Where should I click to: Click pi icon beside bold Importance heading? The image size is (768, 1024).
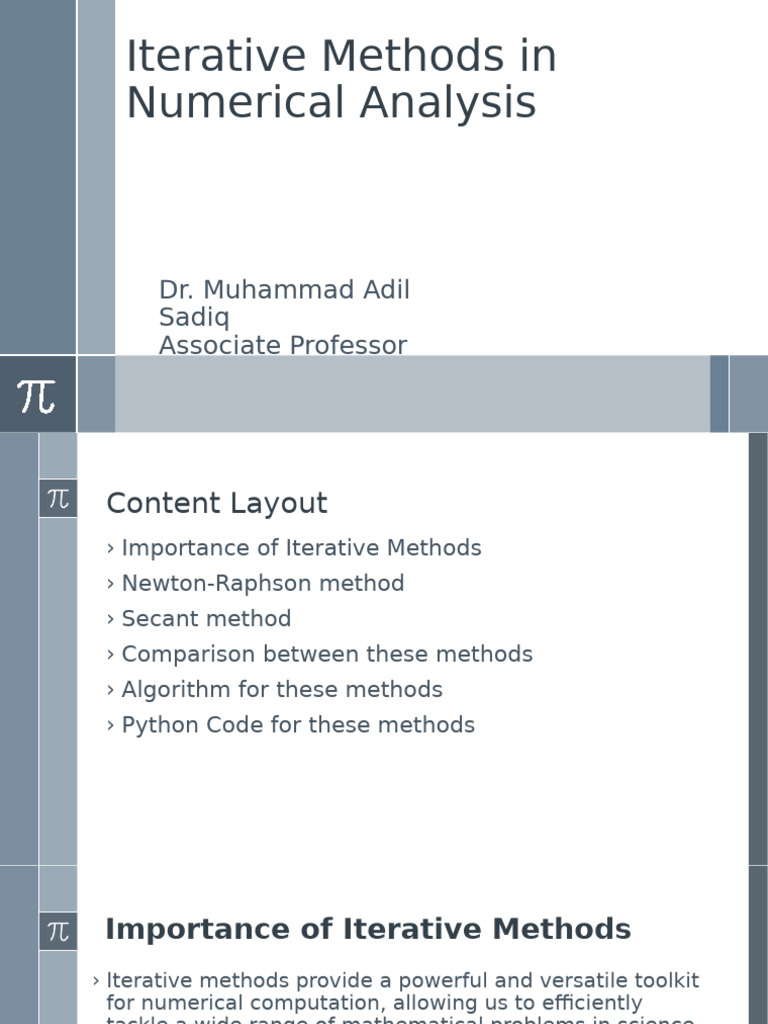click(x=58, y=932)
